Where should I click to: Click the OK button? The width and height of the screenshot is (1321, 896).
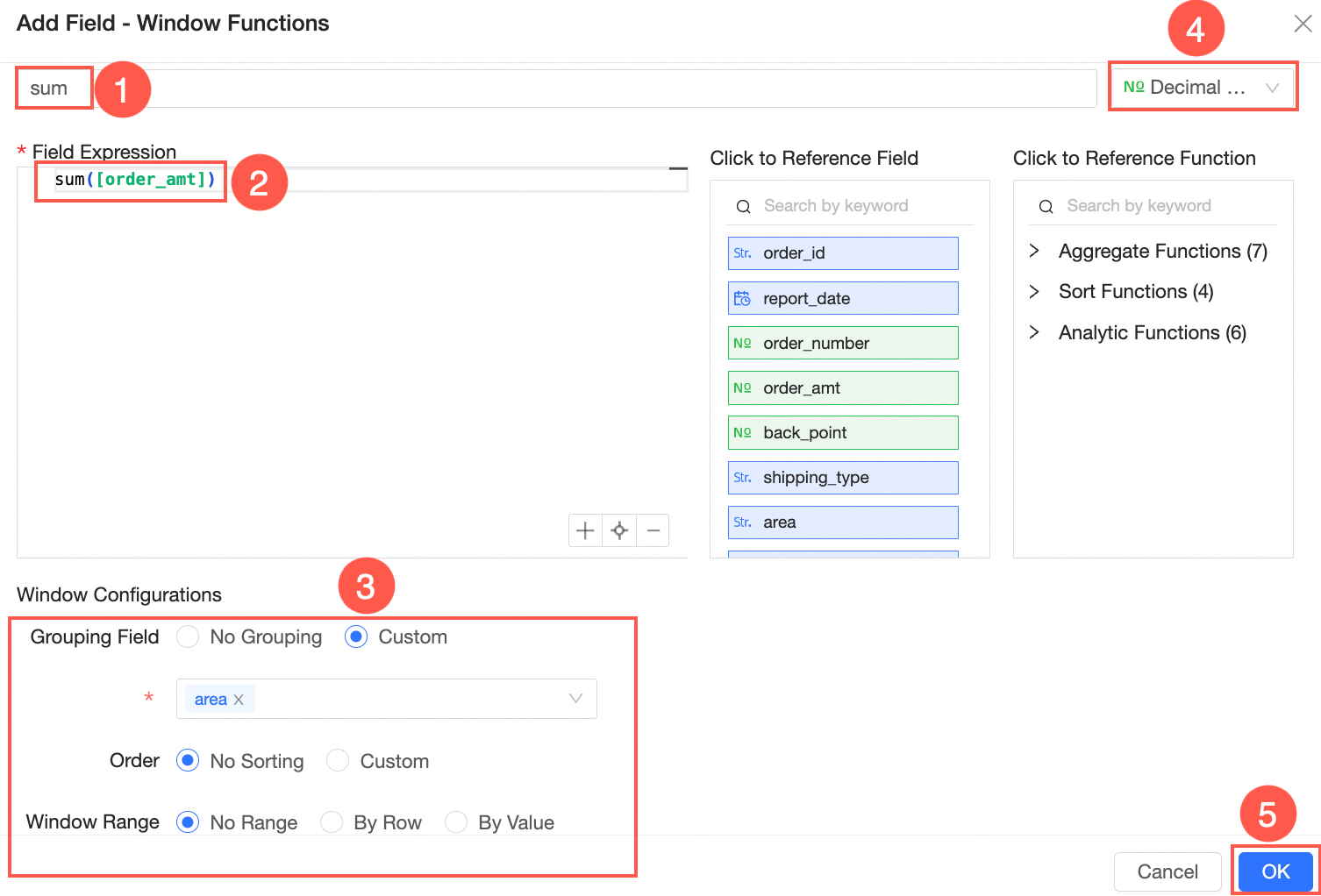tap(1275, 871)
